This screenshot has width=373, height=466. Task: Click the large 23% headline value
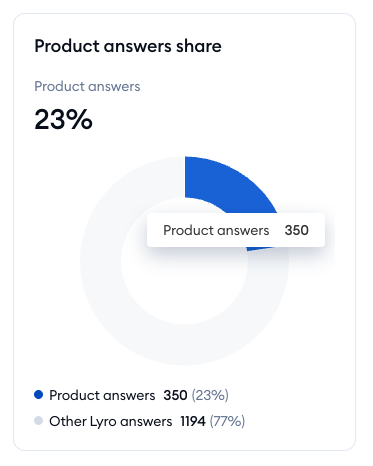point(63,119)
